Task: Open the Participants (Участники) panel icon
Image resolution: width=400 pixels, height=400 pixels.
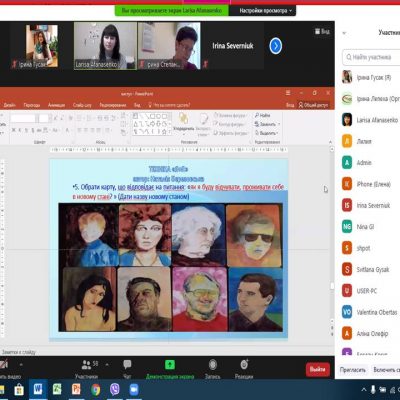Action: (x=87, y=365)
